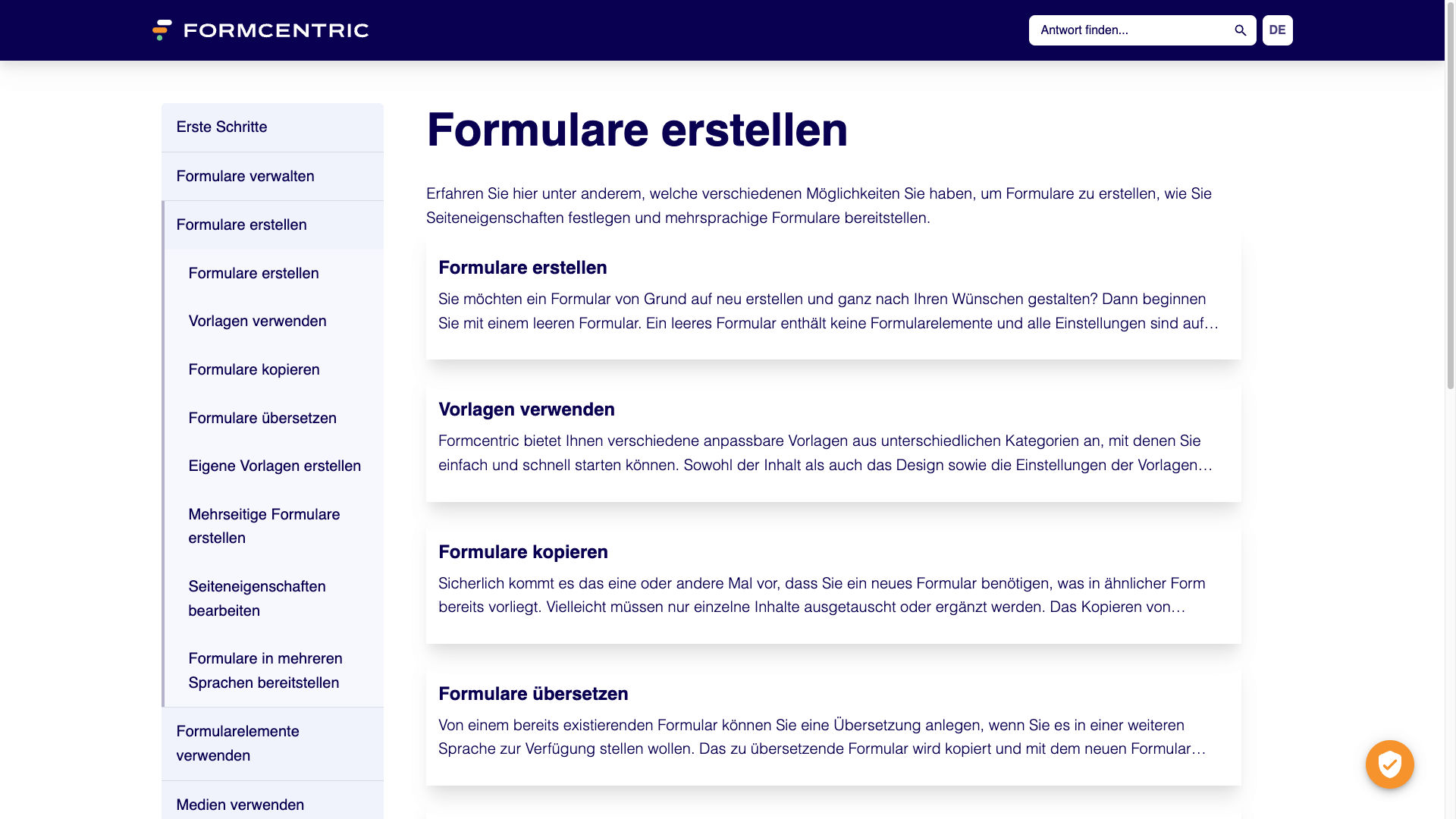Screen dimensions: 1456x819
Task: Open the Formulare erstellen sidebar entry
Action: click(241, 224)
